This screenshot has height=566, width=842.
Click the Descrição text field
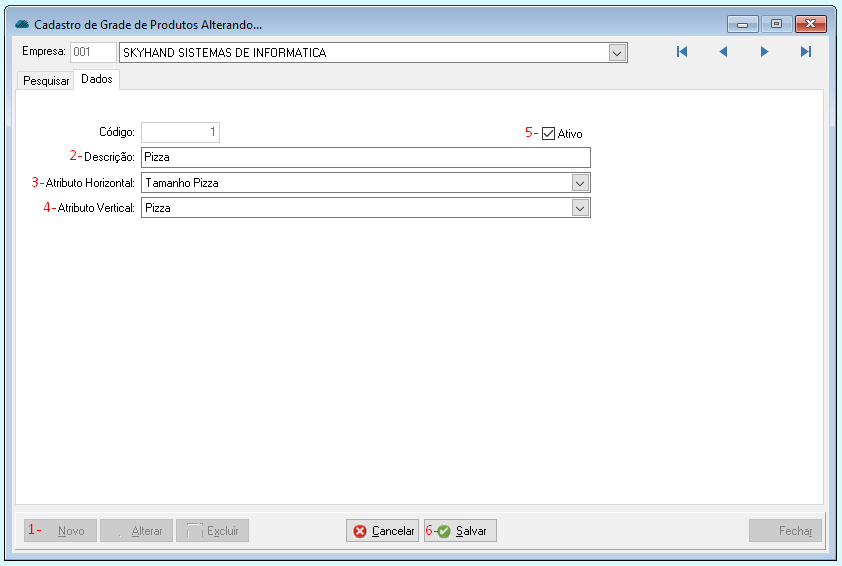[365, 158]
